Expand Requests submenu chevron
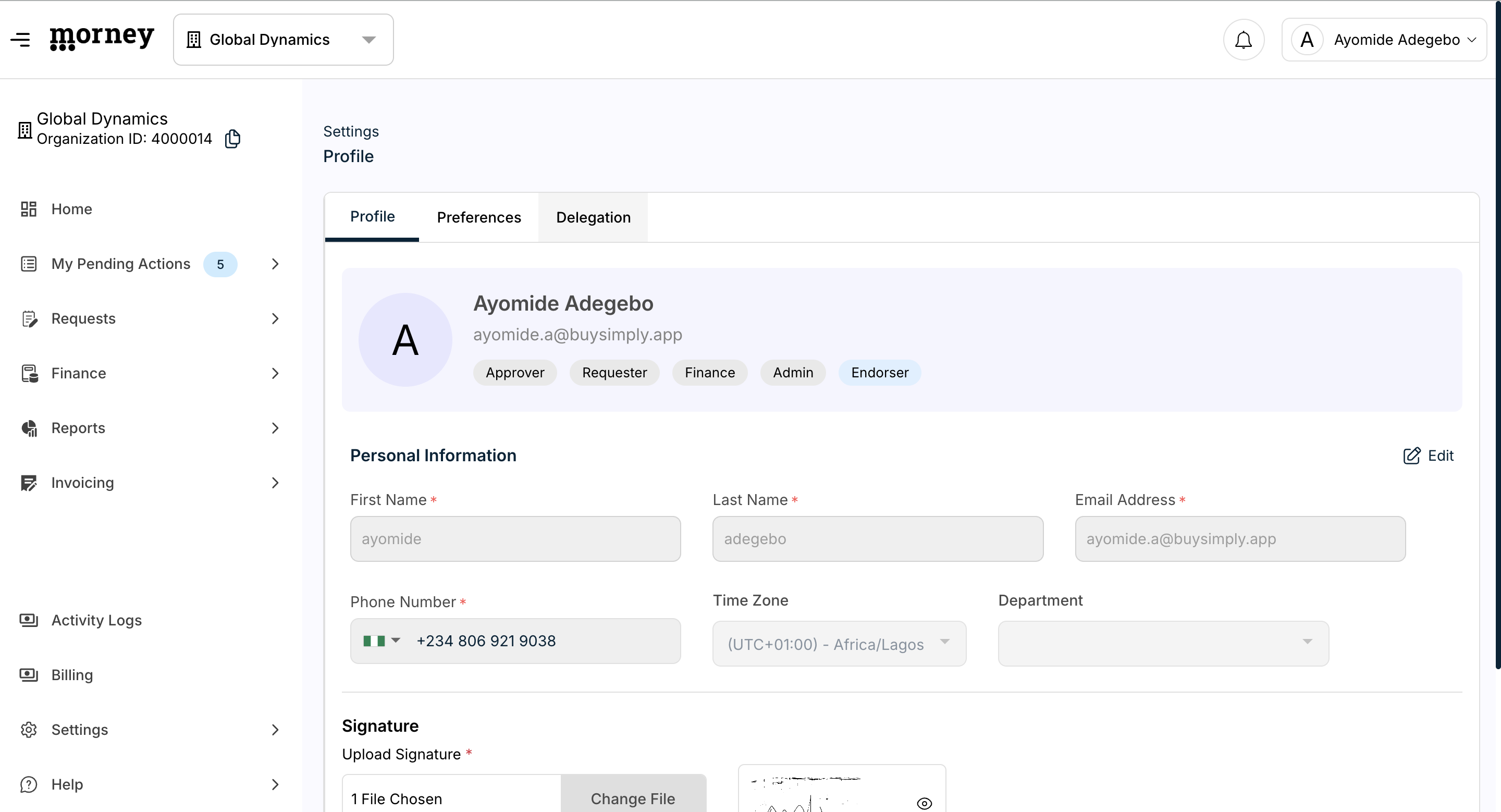 coord(276,318)
